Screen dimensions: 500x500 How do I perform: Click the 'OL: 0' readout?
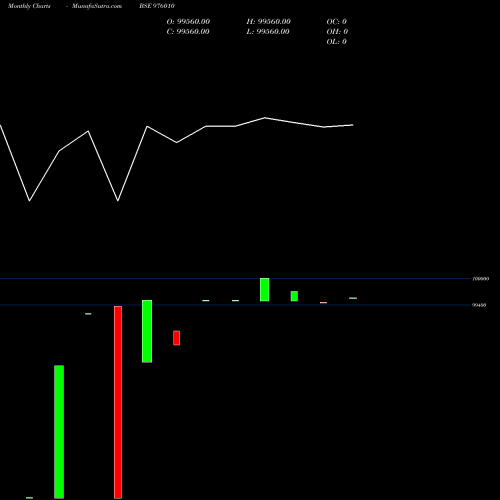[337, 42]
